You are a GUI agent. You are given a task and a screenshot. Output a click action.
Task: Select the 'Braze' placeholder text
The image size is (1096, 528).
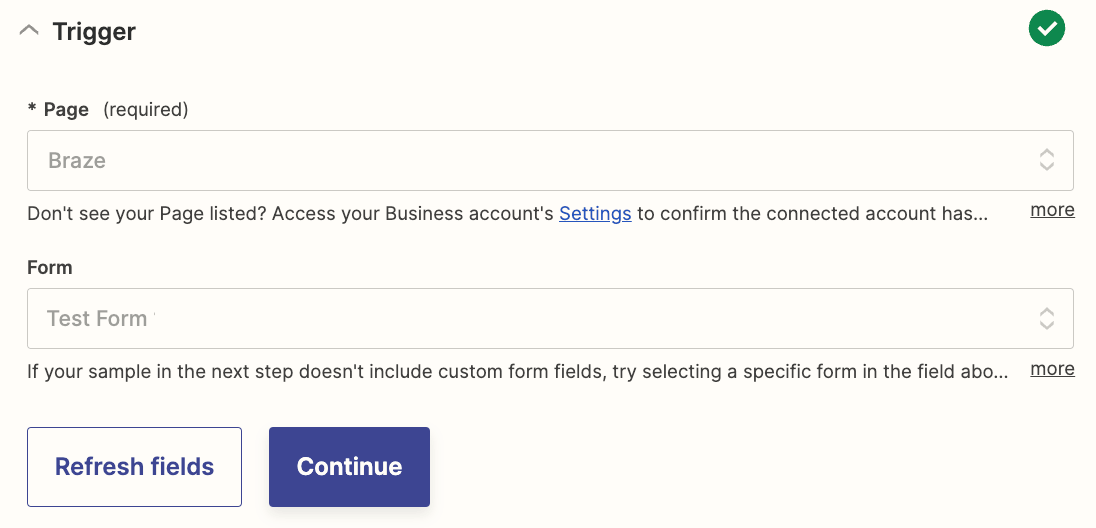77,160
